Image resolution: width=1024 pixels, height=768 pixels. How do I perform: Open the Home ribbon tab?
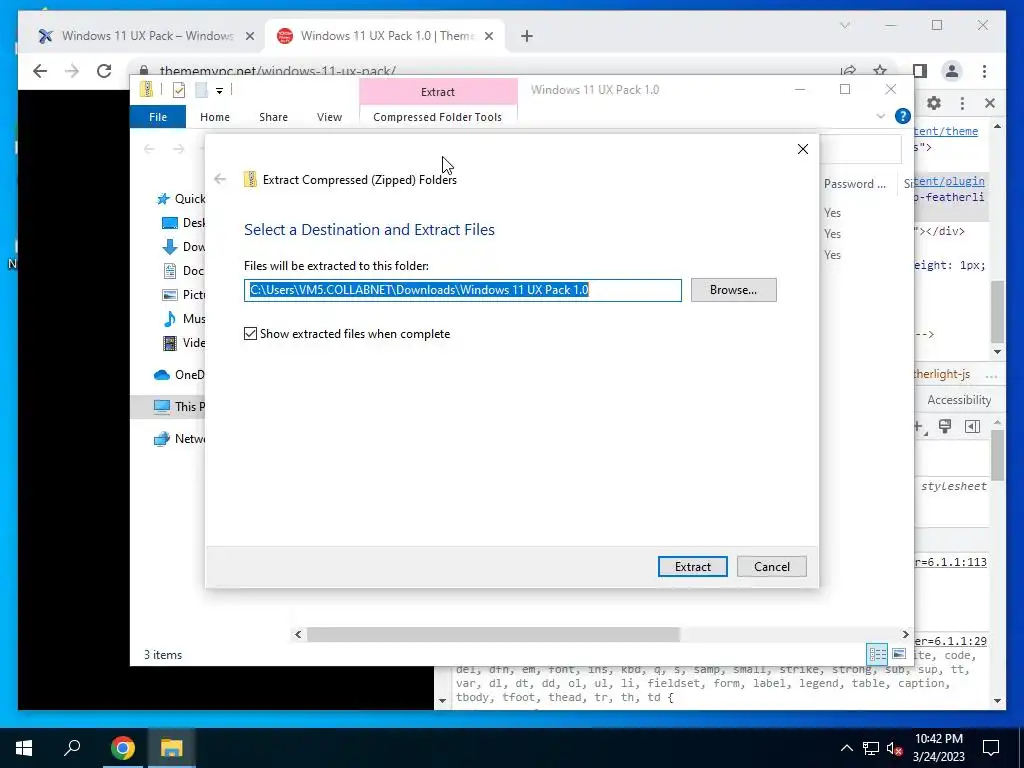pyautogui.click(x=215, y=117)
